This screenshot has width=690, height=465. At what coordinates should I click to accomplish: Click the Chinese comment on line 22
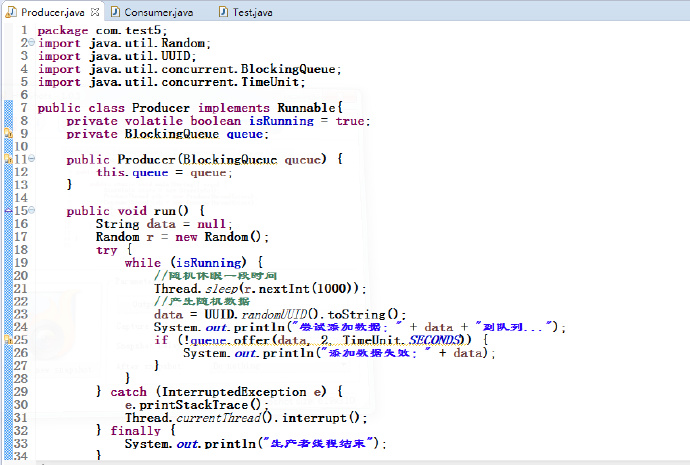click(202, 301)
